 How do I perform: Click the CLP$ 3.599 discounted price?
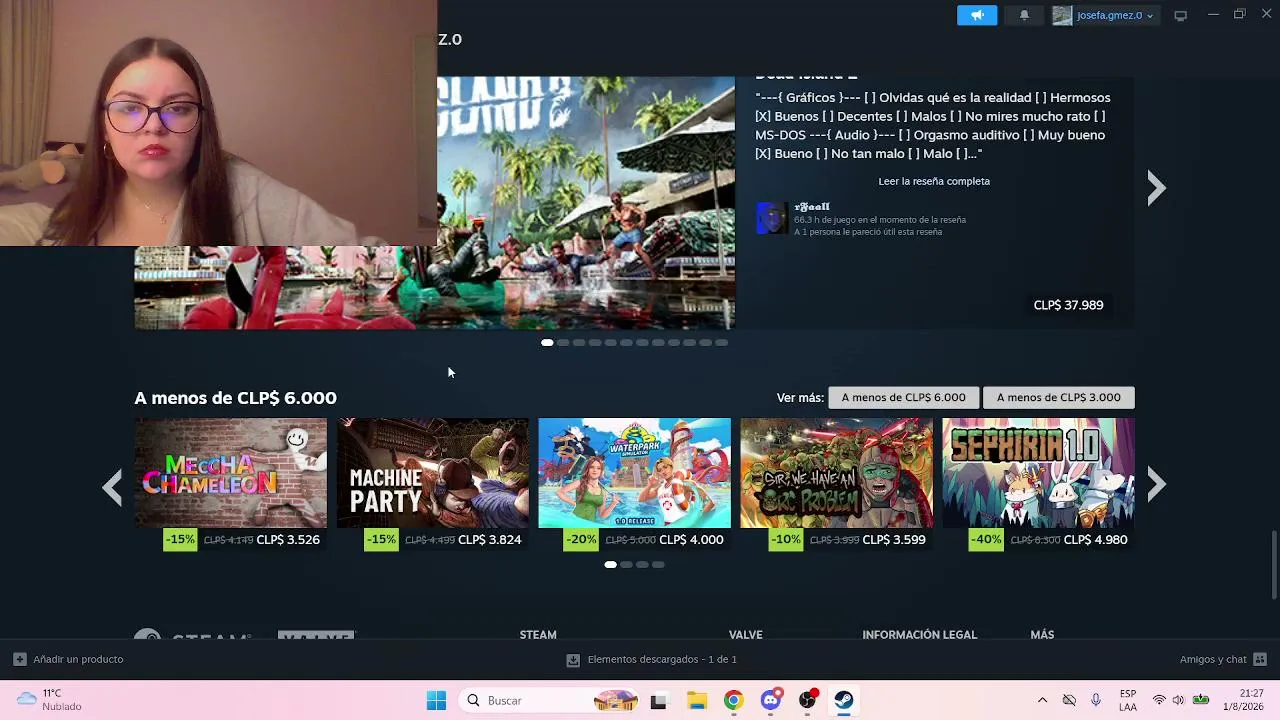894,540
